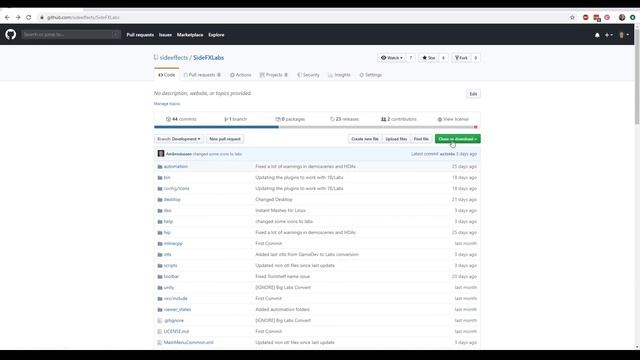Click the browser forward arrow

[x=18, y=18]
